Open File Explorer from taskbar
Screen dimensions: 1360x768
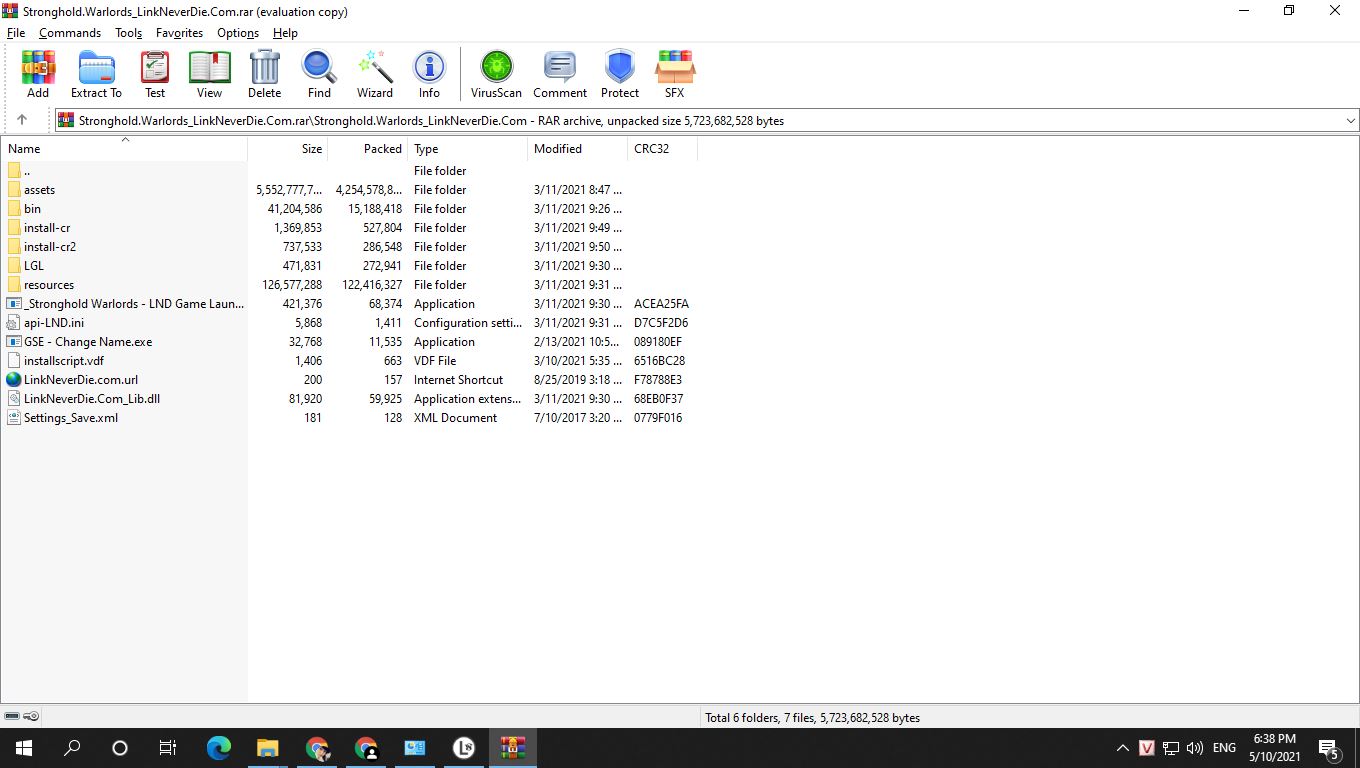click(267, 748)
